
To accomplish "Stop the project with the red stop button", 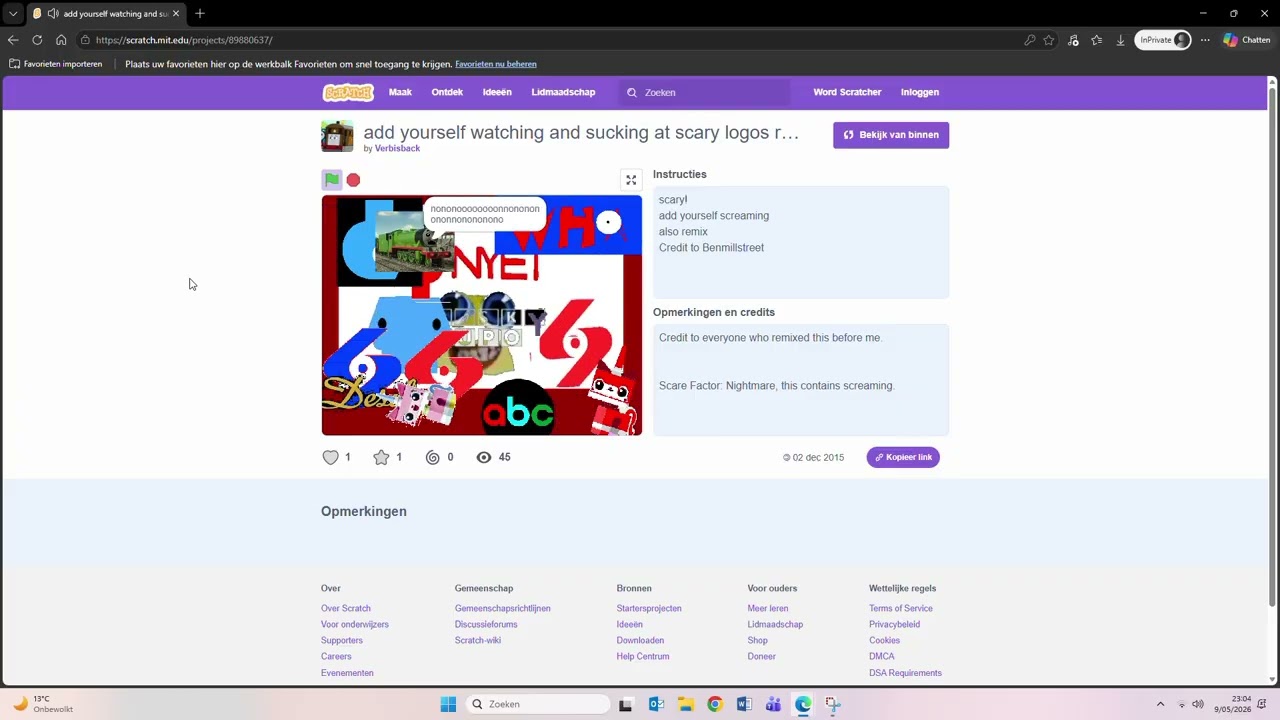I will (x=353, y=180).
